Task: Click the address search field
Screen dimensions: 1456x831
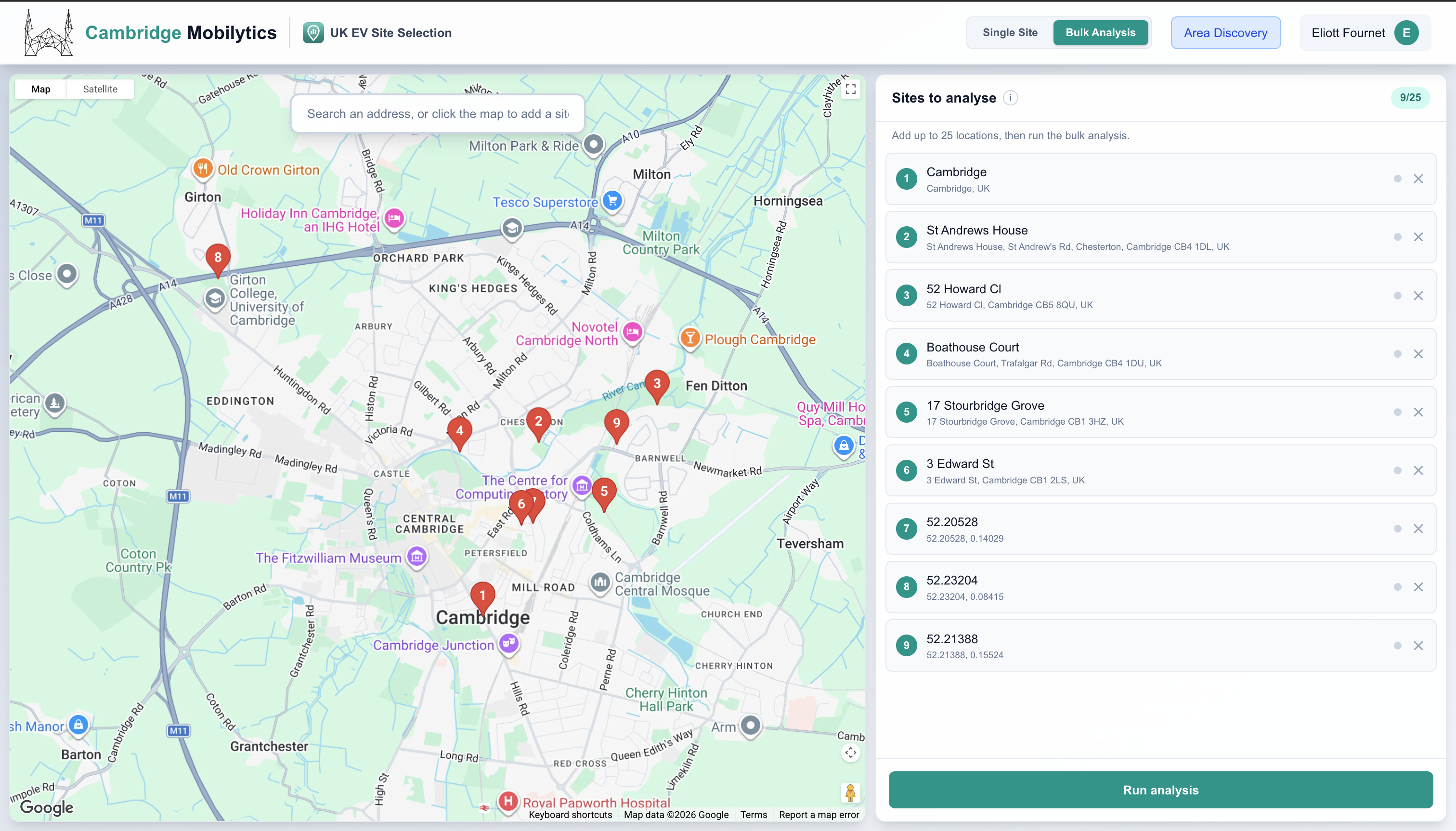Action: pos(438,114)
